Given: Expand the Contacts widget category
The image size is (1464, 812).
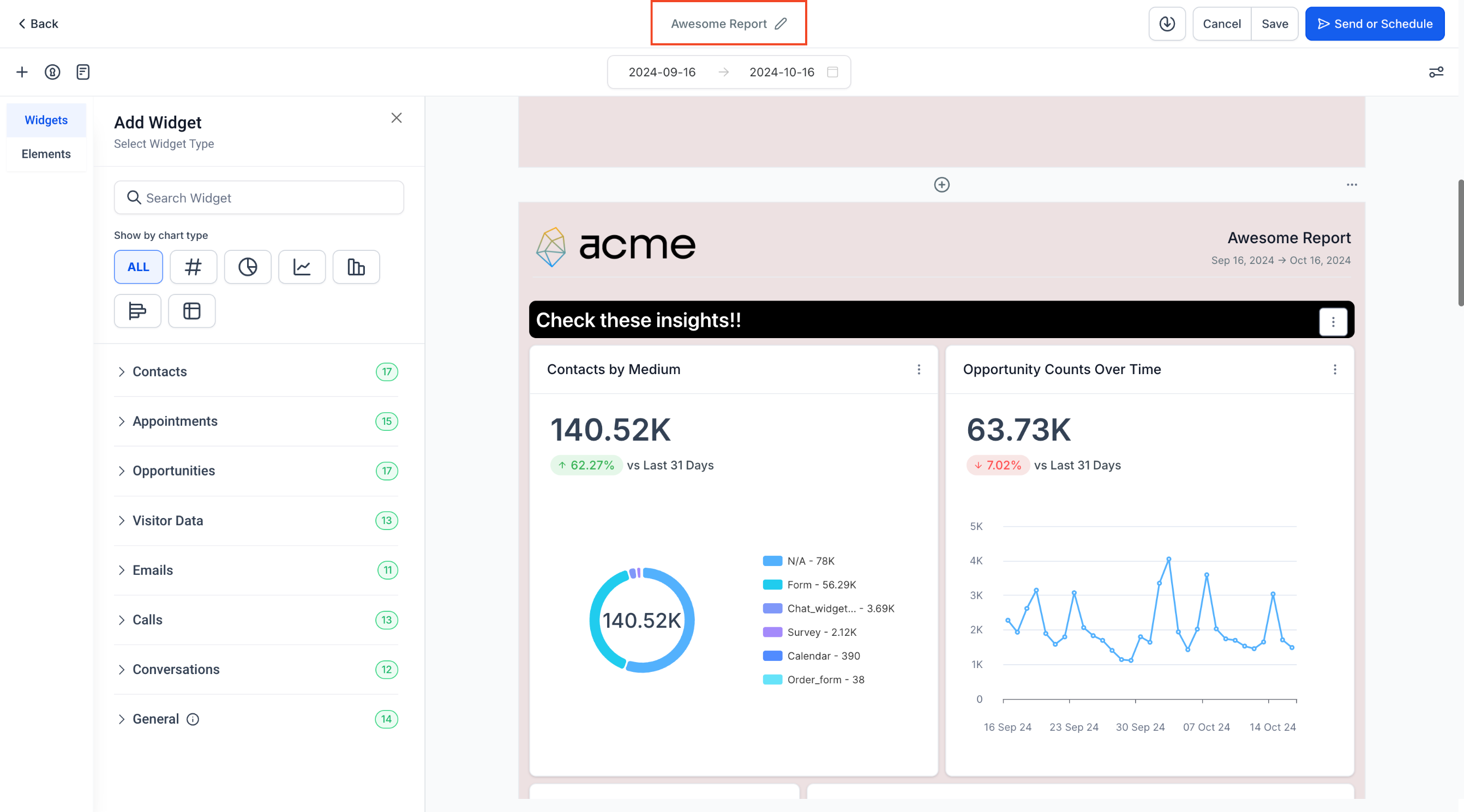Looking at the screenshot, I should (x=160, y=371).
